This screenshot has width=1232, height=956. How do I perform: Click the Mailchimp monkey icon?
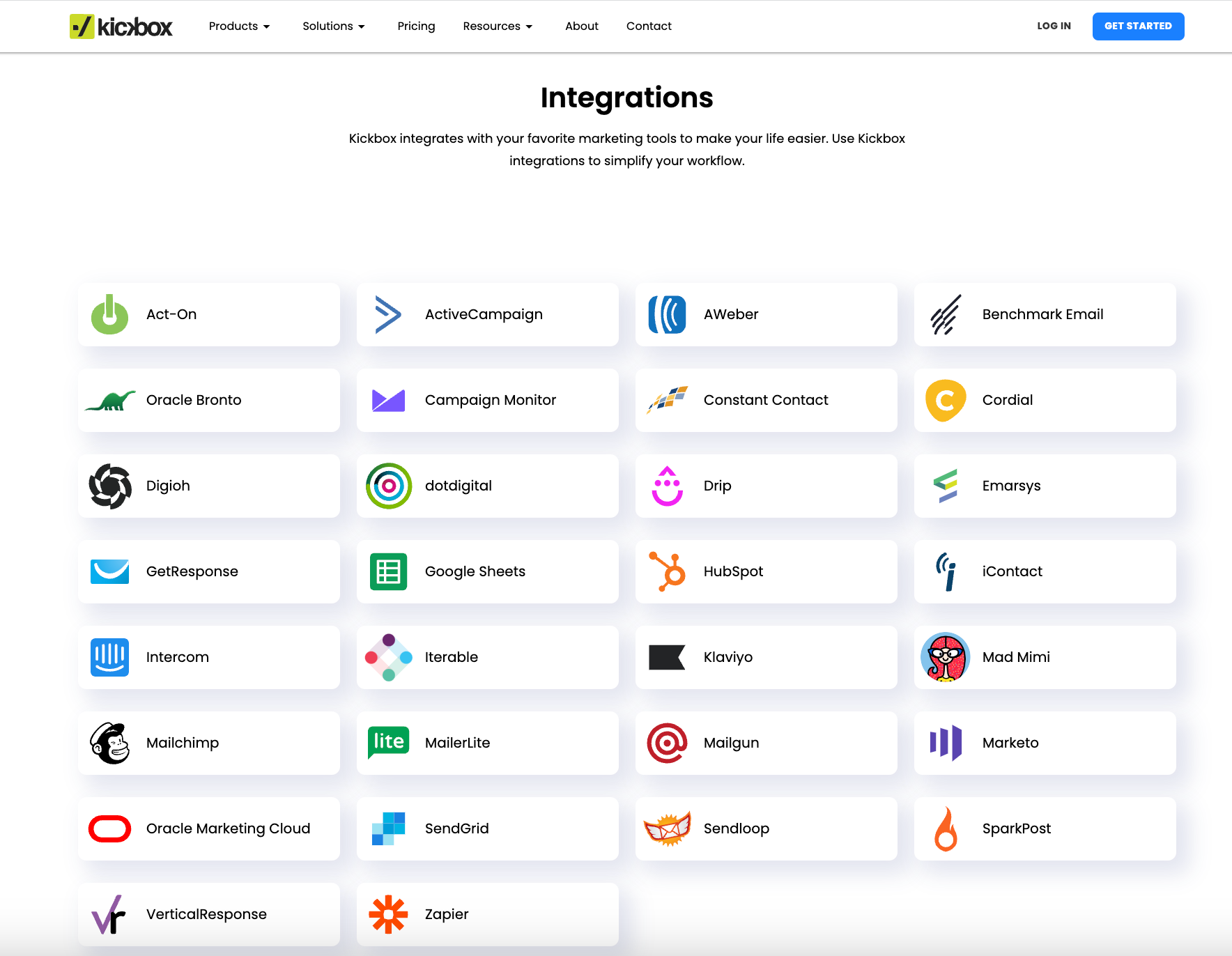pos(110,743)
